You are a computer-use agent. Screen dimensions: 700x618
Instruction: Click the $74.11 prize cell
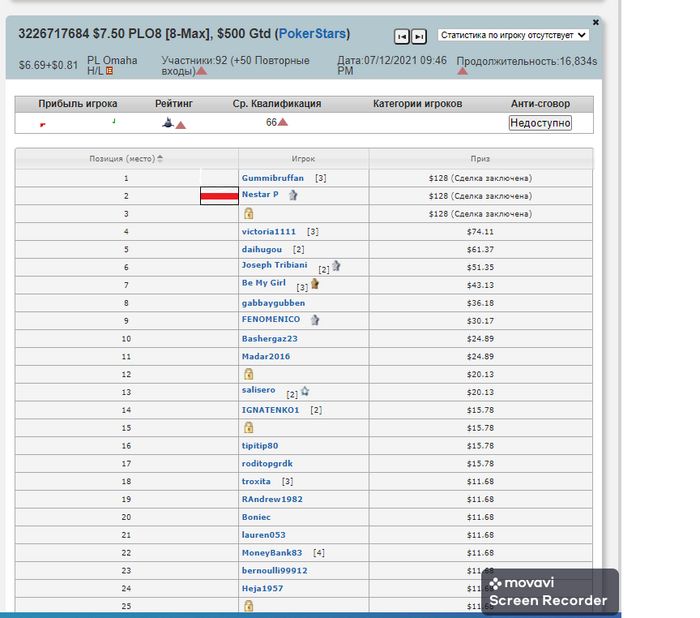pos(480,232)
